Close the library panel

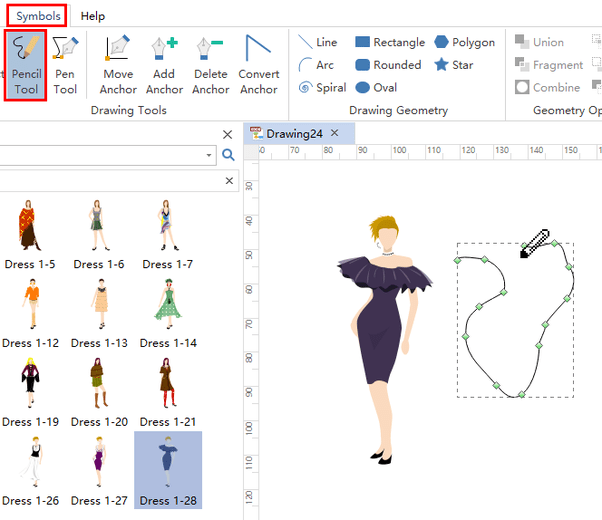[x=227, y=134]
